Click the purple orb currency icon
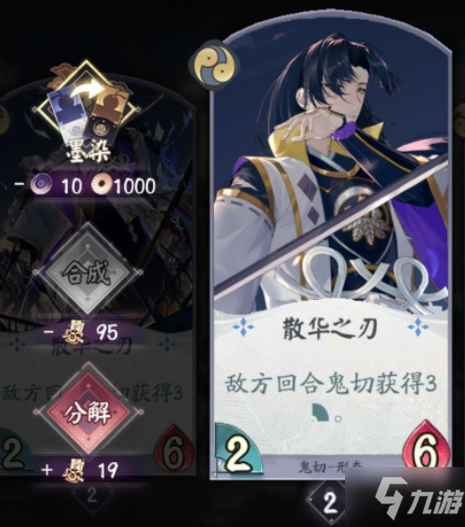Viewport: 465px width, 527px height. click(x=41, y=185)
